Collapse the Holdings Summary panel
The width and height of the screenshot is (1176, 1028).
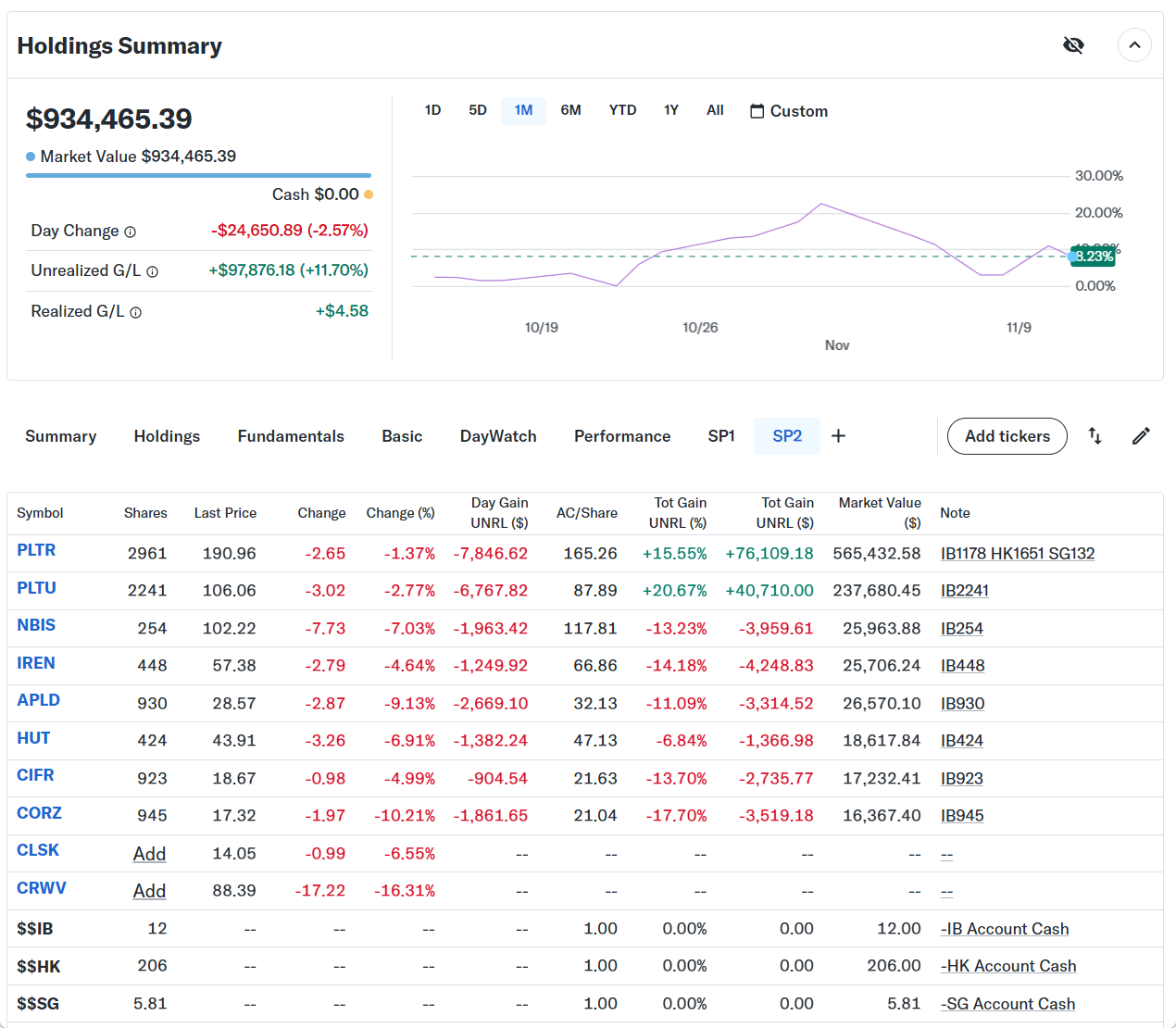point(1133,45)
